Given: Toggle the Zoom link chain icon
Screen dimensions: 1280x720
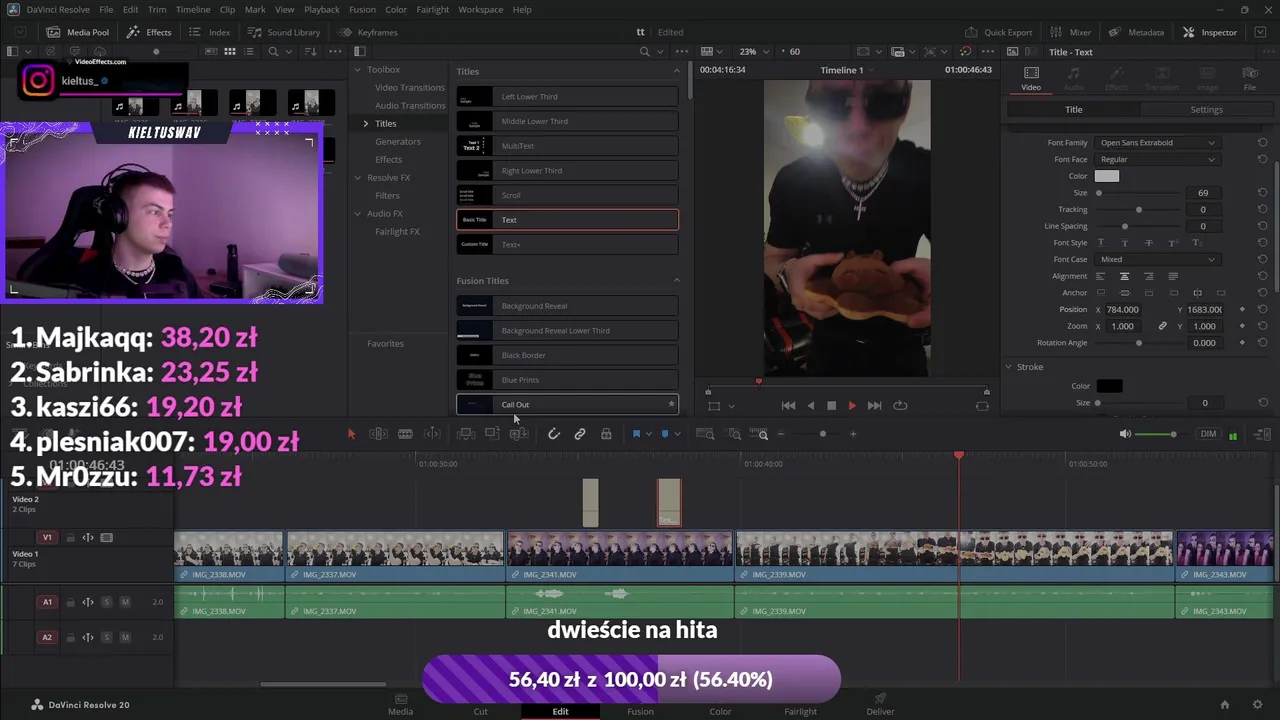Looking at the screenshot, I should [1162, 326].
